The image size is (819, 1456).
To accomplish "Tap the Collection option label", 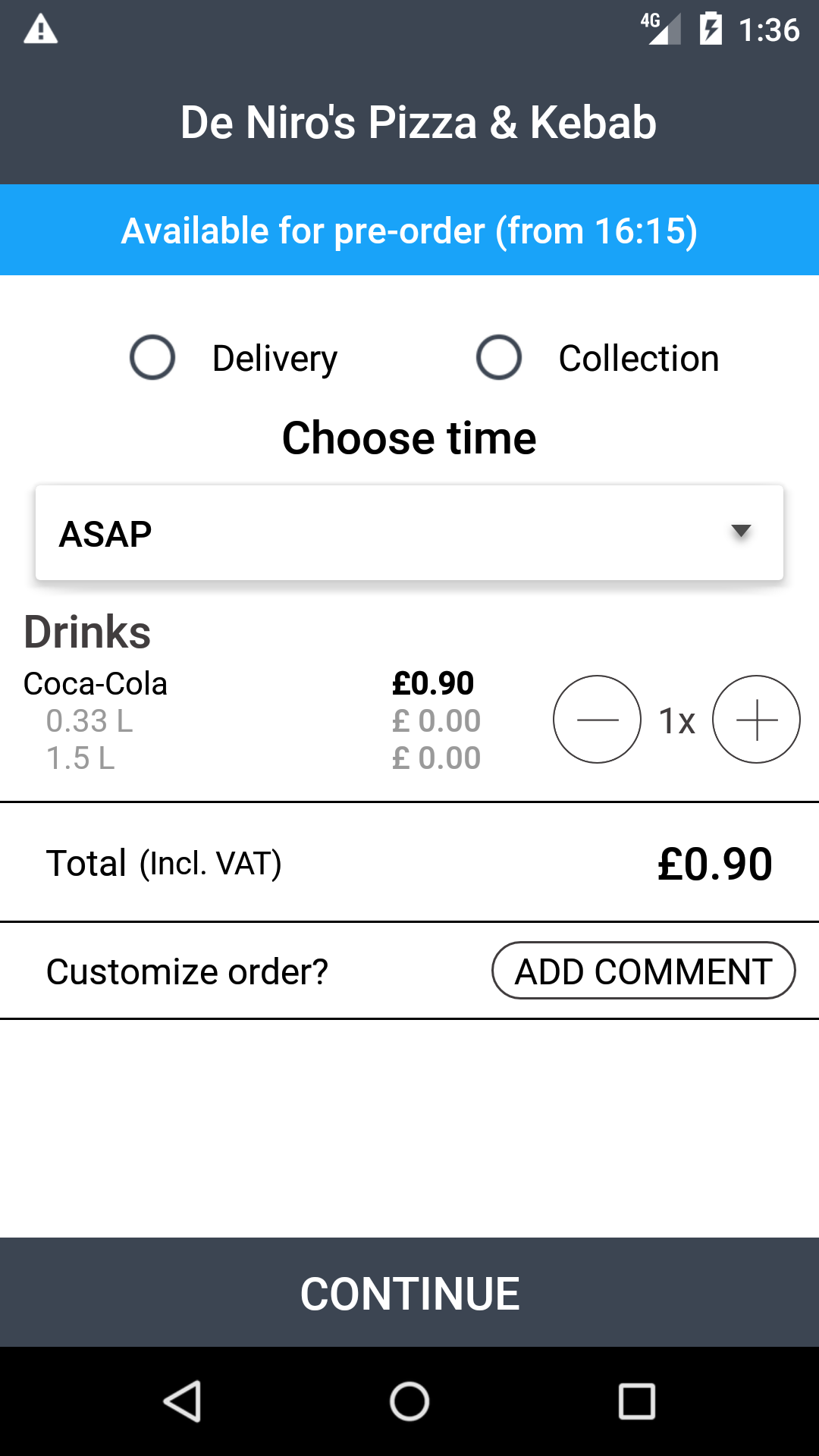I will (x=639, y=359).
